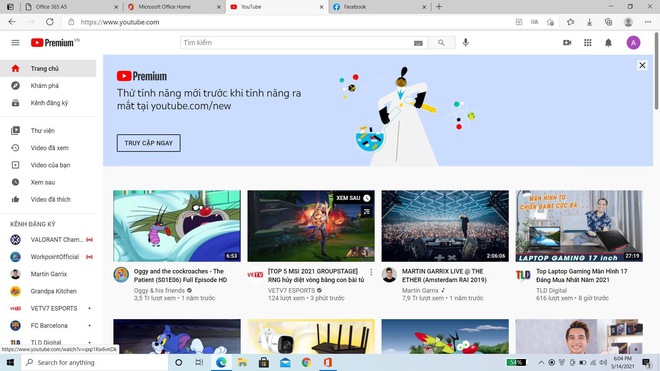
Task: Switch to the Facebook browser tab
Action: [379, 7]
